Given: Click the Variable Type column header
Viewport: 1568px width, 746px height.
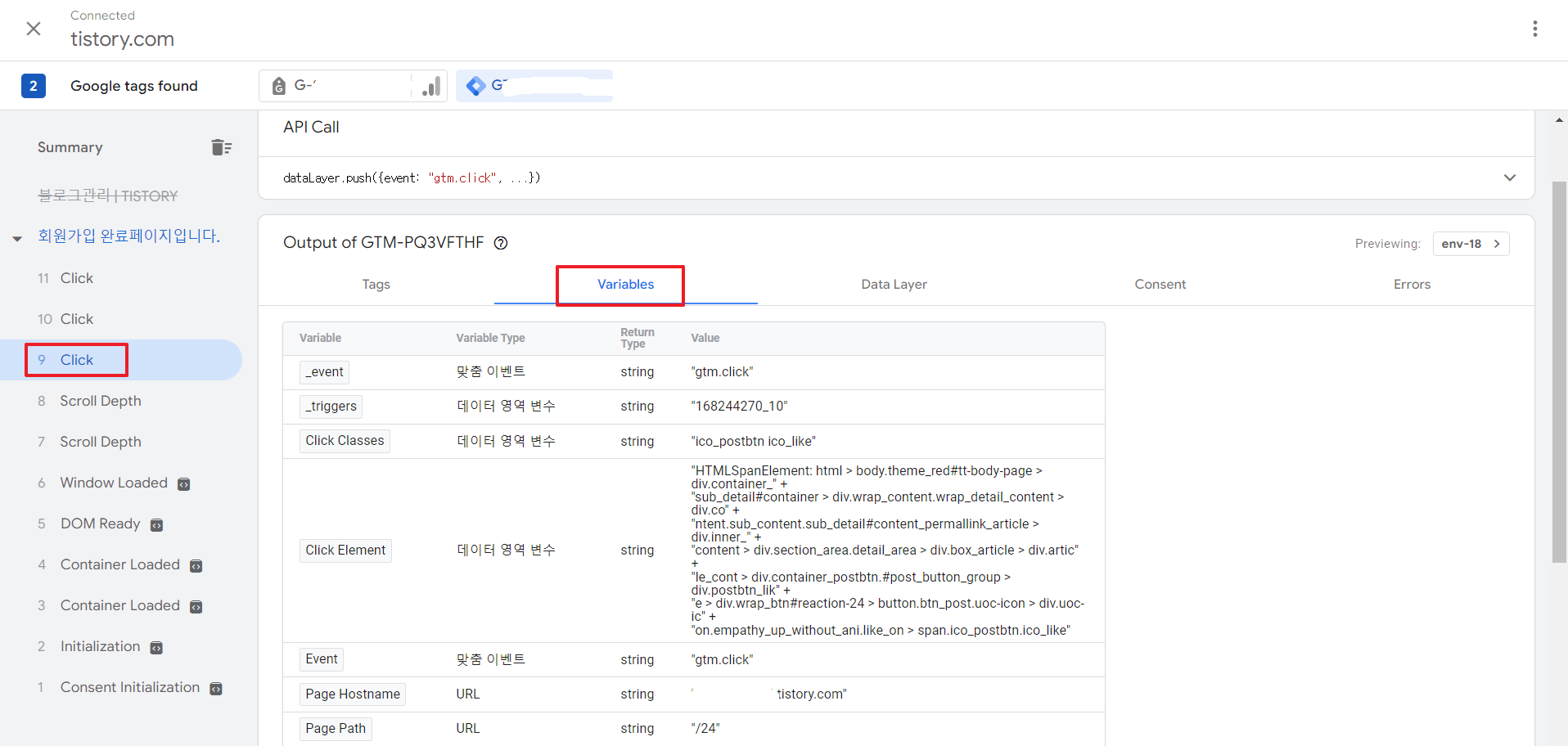Looking at the screenshot, I should [x=490, y=338].
